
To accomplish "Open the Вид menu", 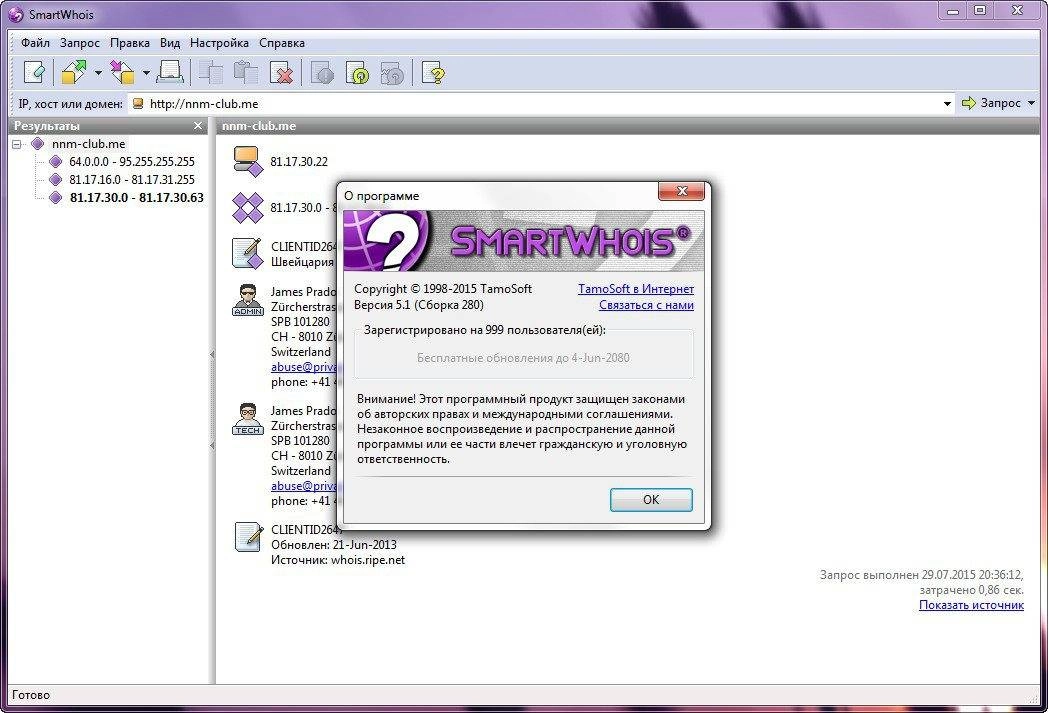I will click(170, 43).
